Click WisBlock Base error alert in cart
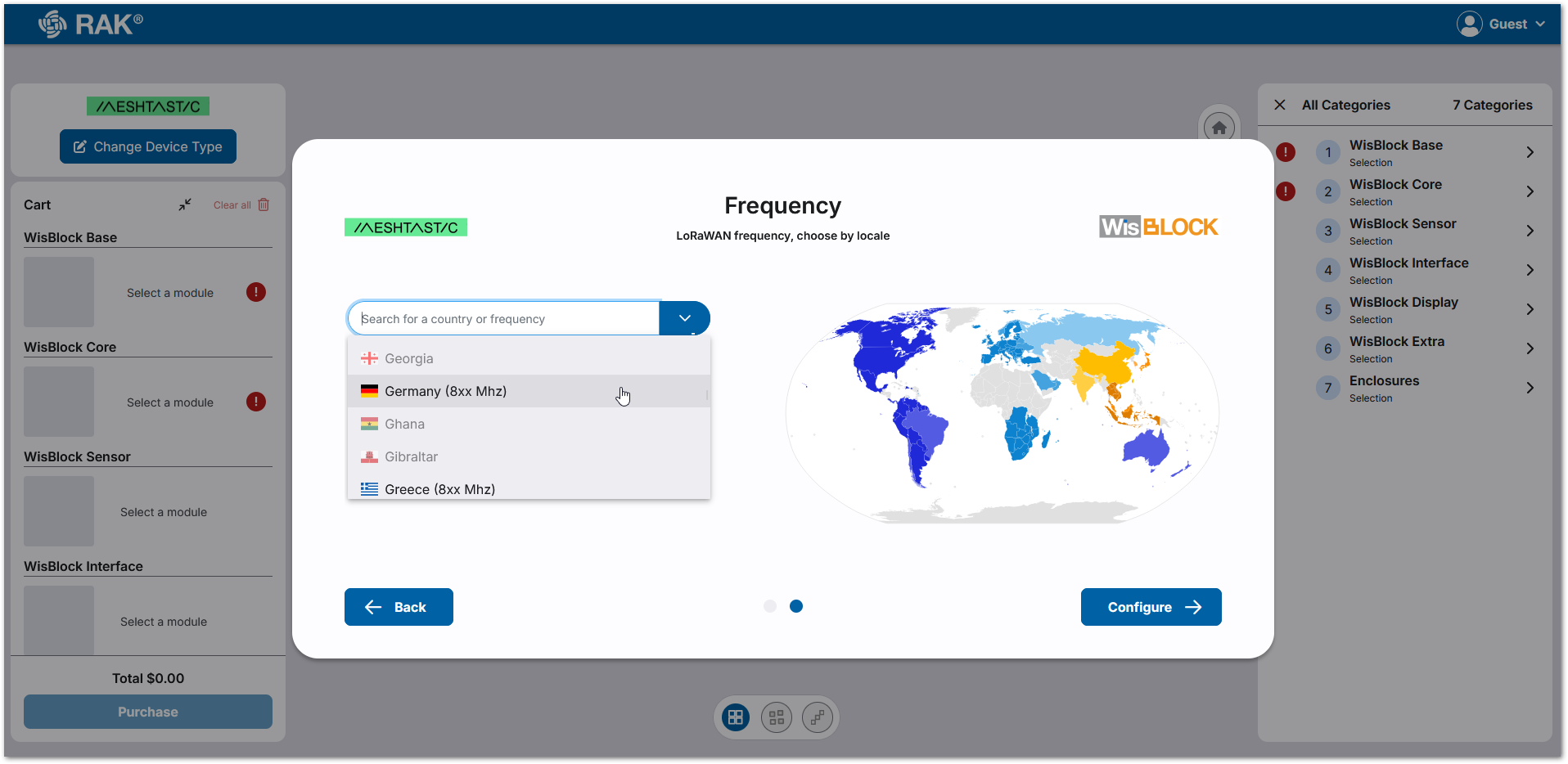Screen dimensions: 1568x764 [256, 292]
